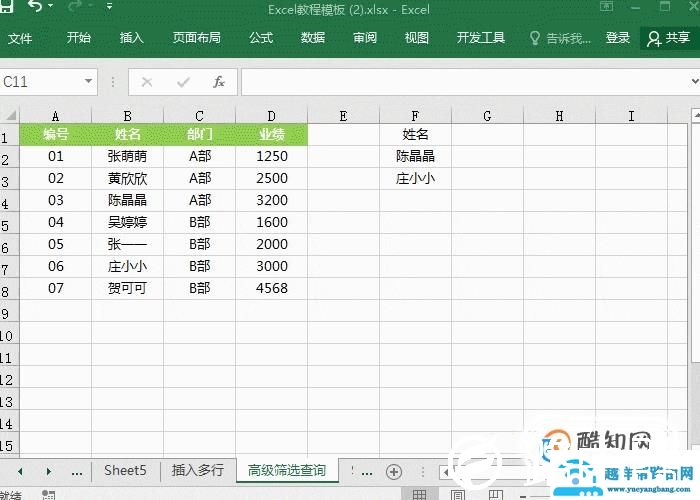Click cell containing 张萌萌
This screenshot has height=500, width=700.
pos(127,156)
